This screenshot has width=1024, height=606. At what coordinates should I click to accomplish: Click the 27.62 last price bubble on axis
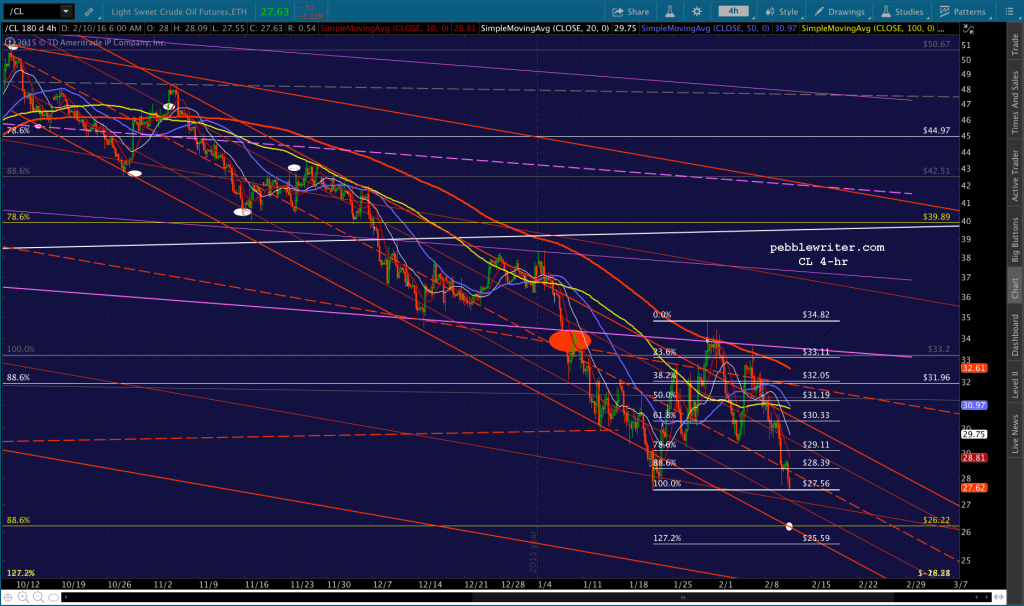click(x=973, y=488)
